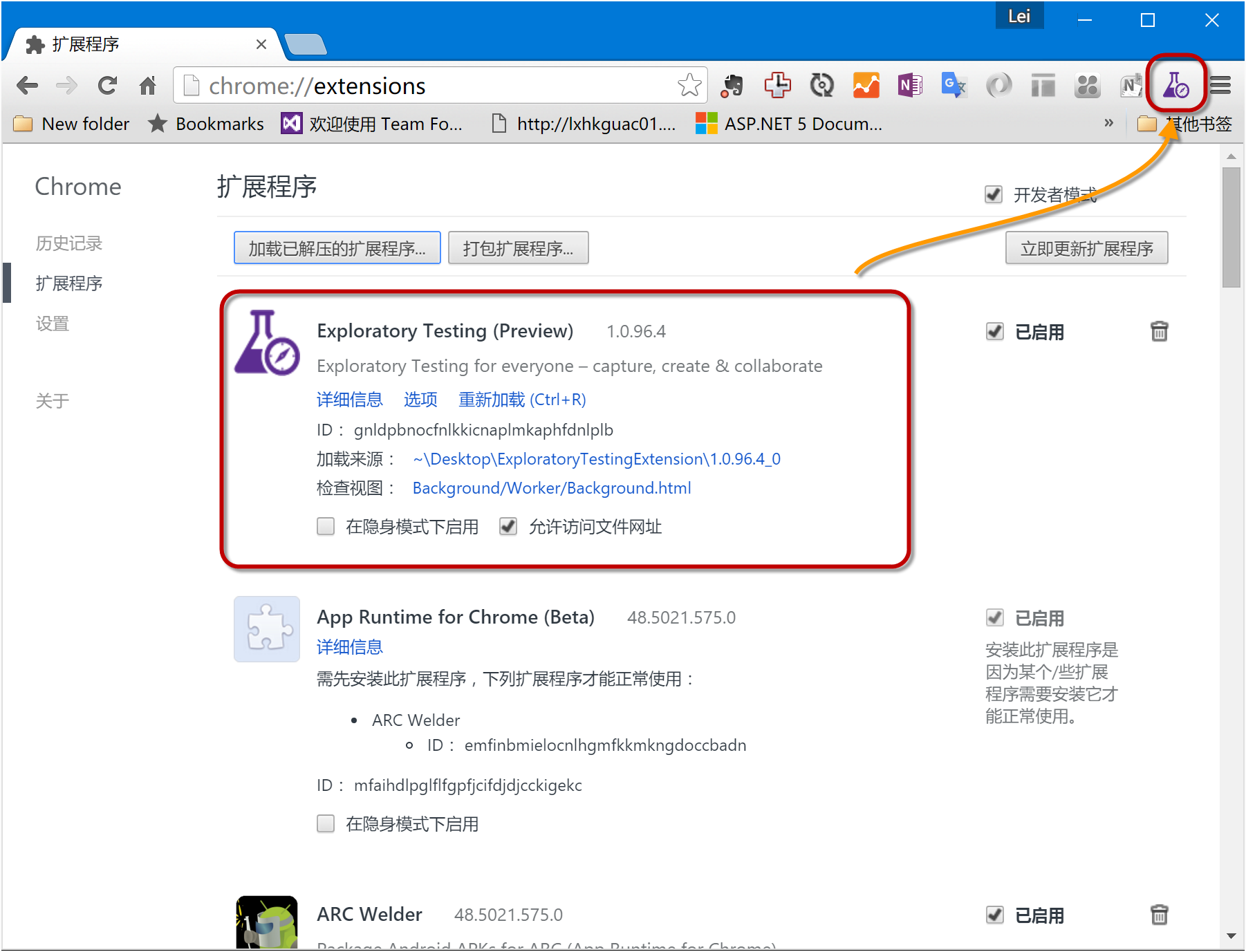Delete the Exploratory Testing extension via trash icon
Screen dimensions: 1246x952
point(1159,331)
